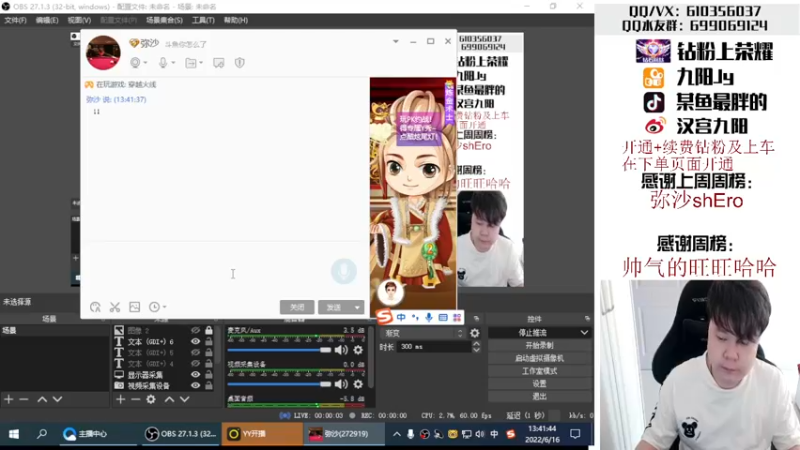Toggle lock on 显示器采集 source
The width and height of the screenshot is (800, 450).
tap(209, 374)
